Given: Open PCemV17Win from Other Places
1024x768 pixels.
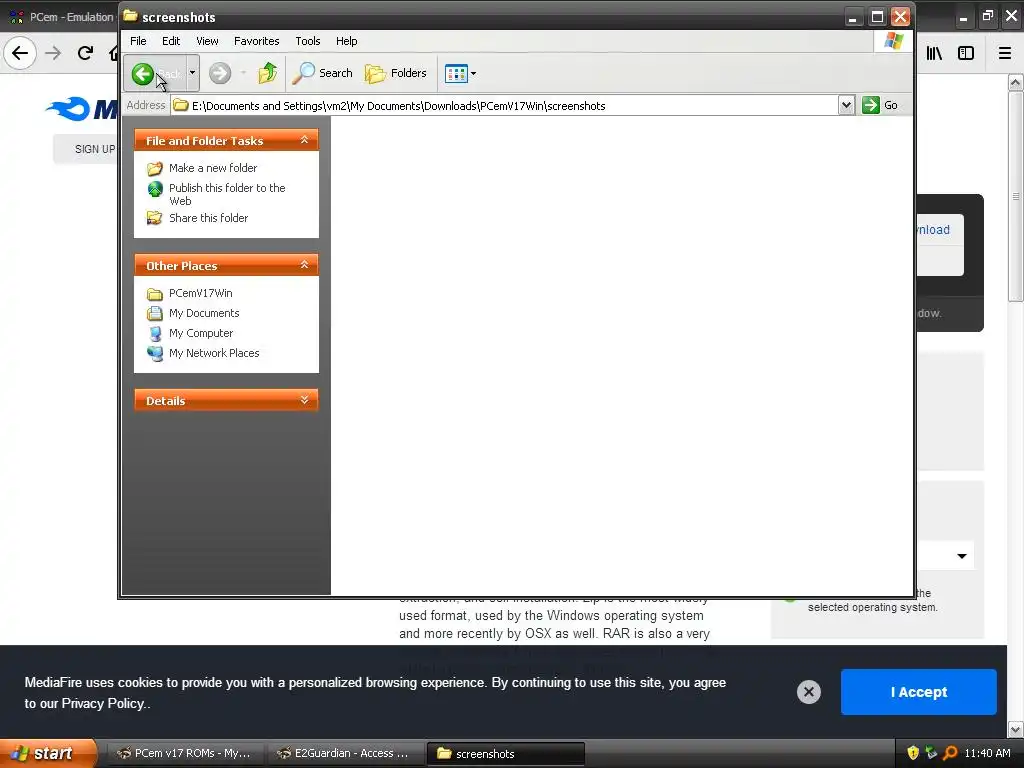Looking at the screenshot, I should (200, 293).
